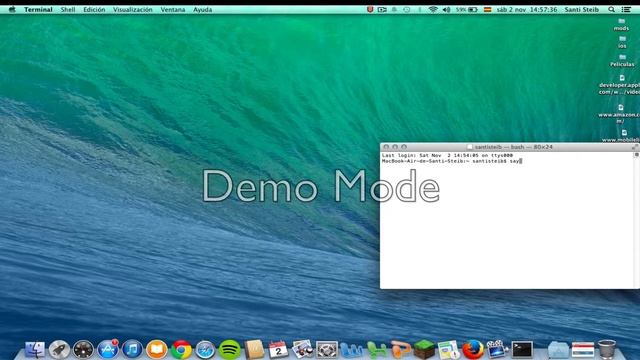Open Spotify from the Dock
The height and width of the screenshot is (360, 640).
tap(229, 350)
